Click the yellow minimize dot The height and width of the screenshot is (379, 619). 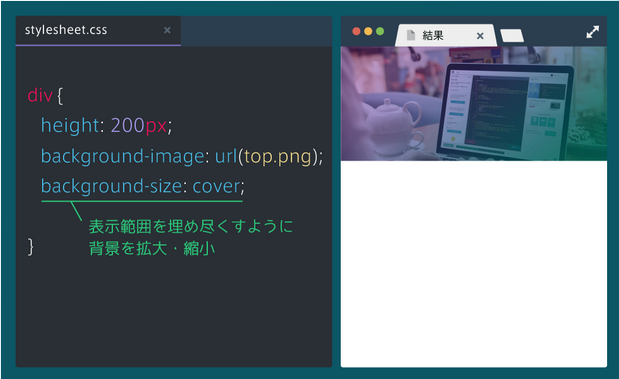pos(368,31)
